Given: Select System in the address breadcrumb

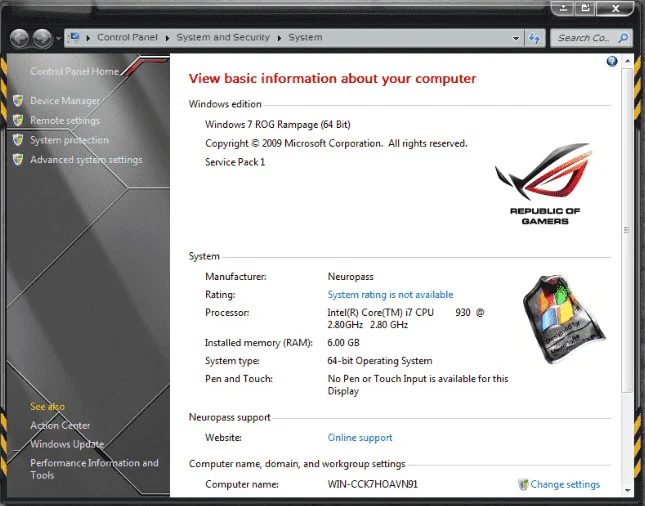Looking at the screenshot, I should click(x=305, y=37).
